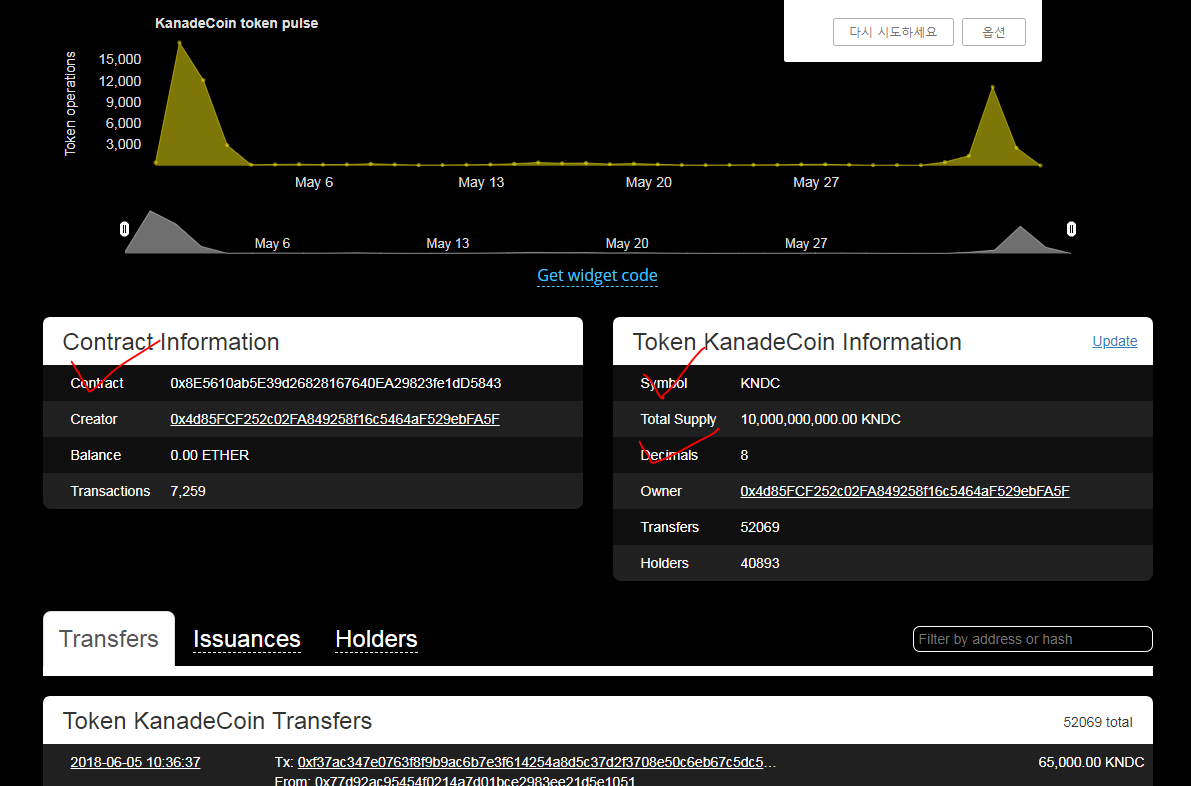Click the left range handle of chart navigator
Image resolution: width=1191 pixels, height=786 pixels.
pos(125,229)
